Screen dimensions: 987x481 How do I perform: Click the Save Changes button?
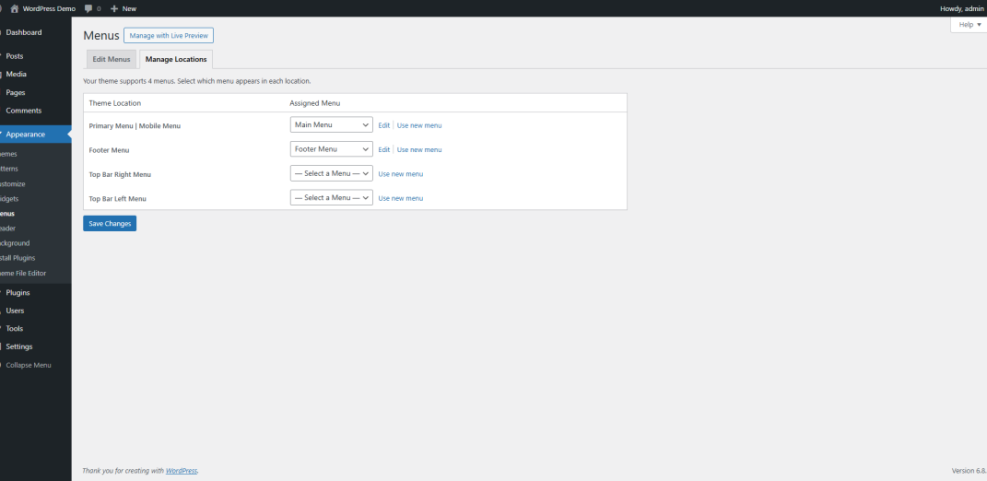click(x=110, y=224)
